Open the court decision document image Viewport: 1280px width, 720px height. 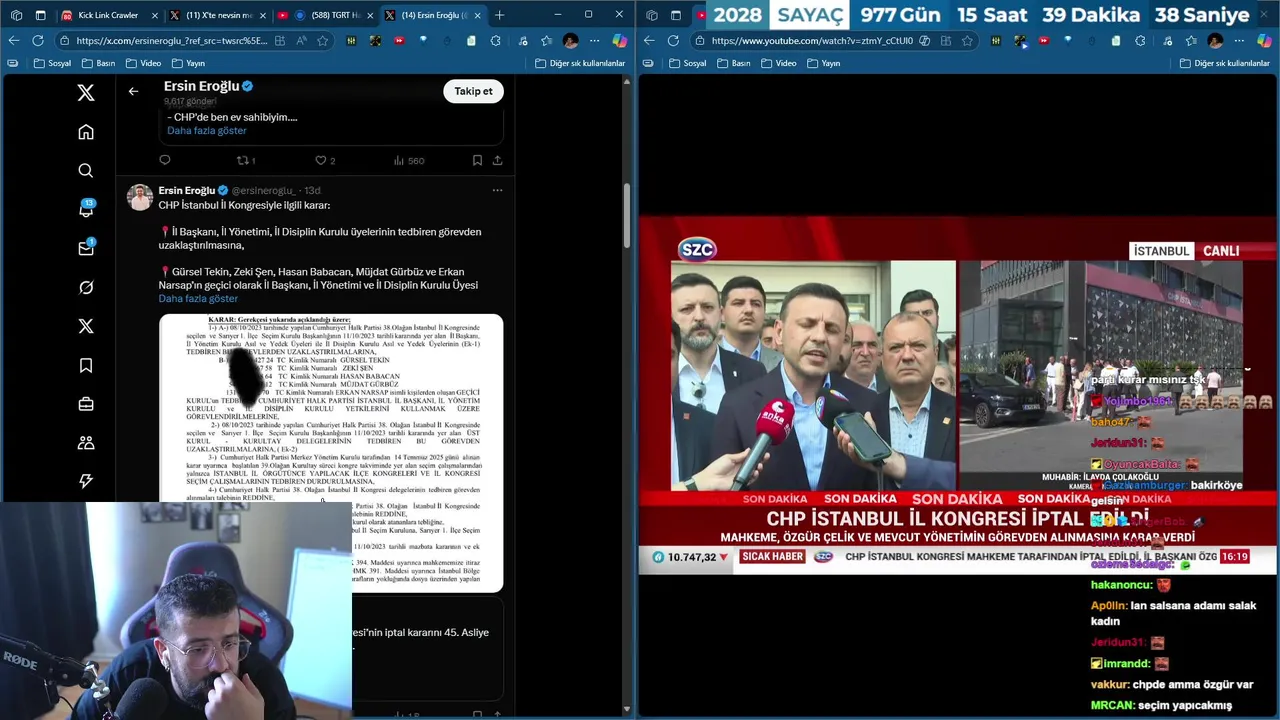tap(331, 453)
